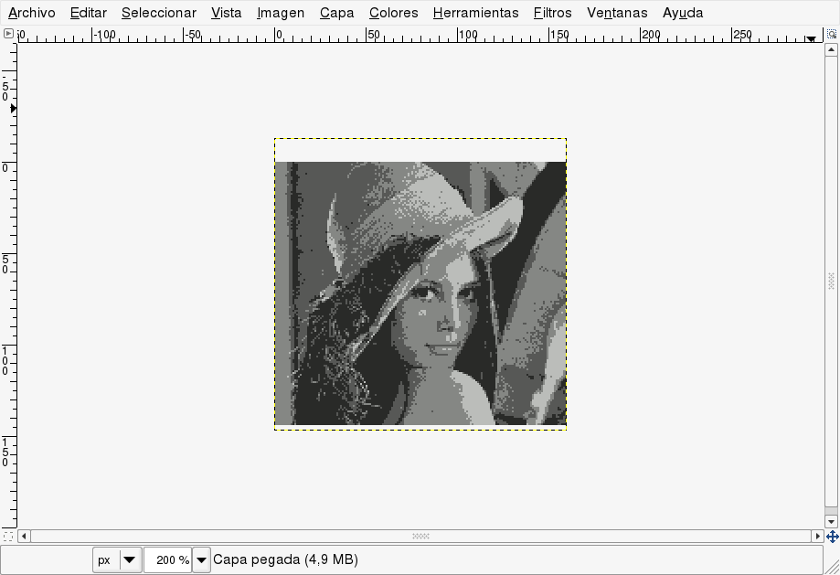Open the Colores menu
Image resolution: width=840 pixels, height=575 pixels.
[x=393, y=13]
